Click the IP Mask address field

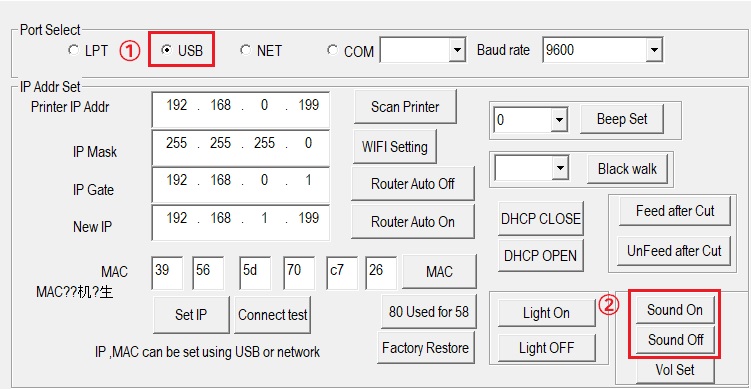240,148
